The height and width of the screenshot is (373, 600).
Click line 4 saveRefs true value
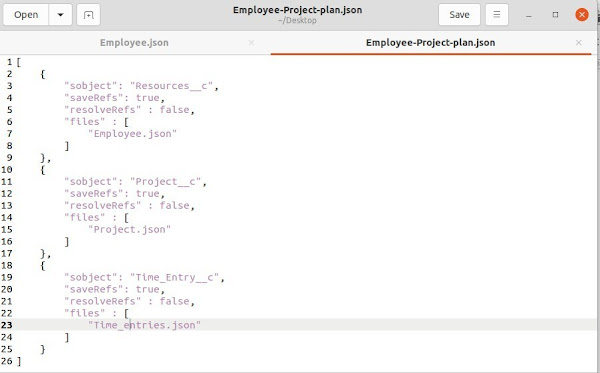148,98
